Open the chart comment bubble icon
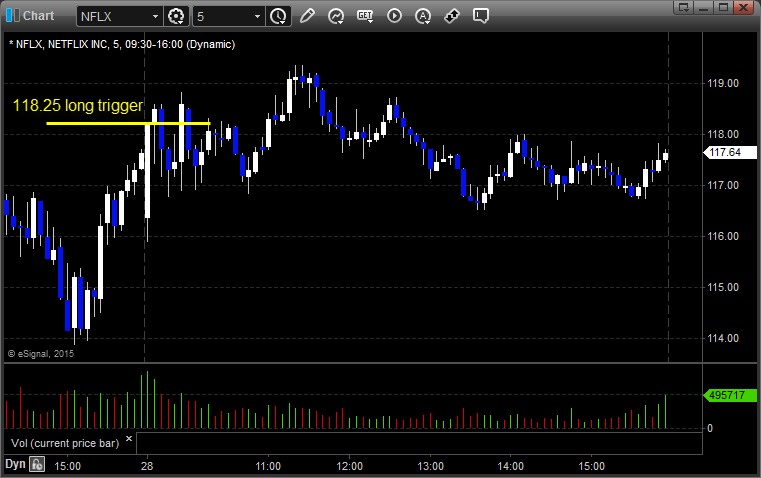The image size is (761, 478). coord(480,16)
